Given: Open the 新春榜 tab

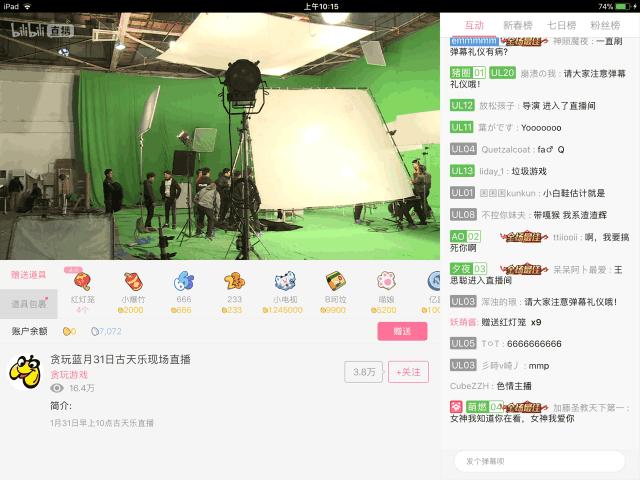Looking at the screenshot, I should 518,25.
